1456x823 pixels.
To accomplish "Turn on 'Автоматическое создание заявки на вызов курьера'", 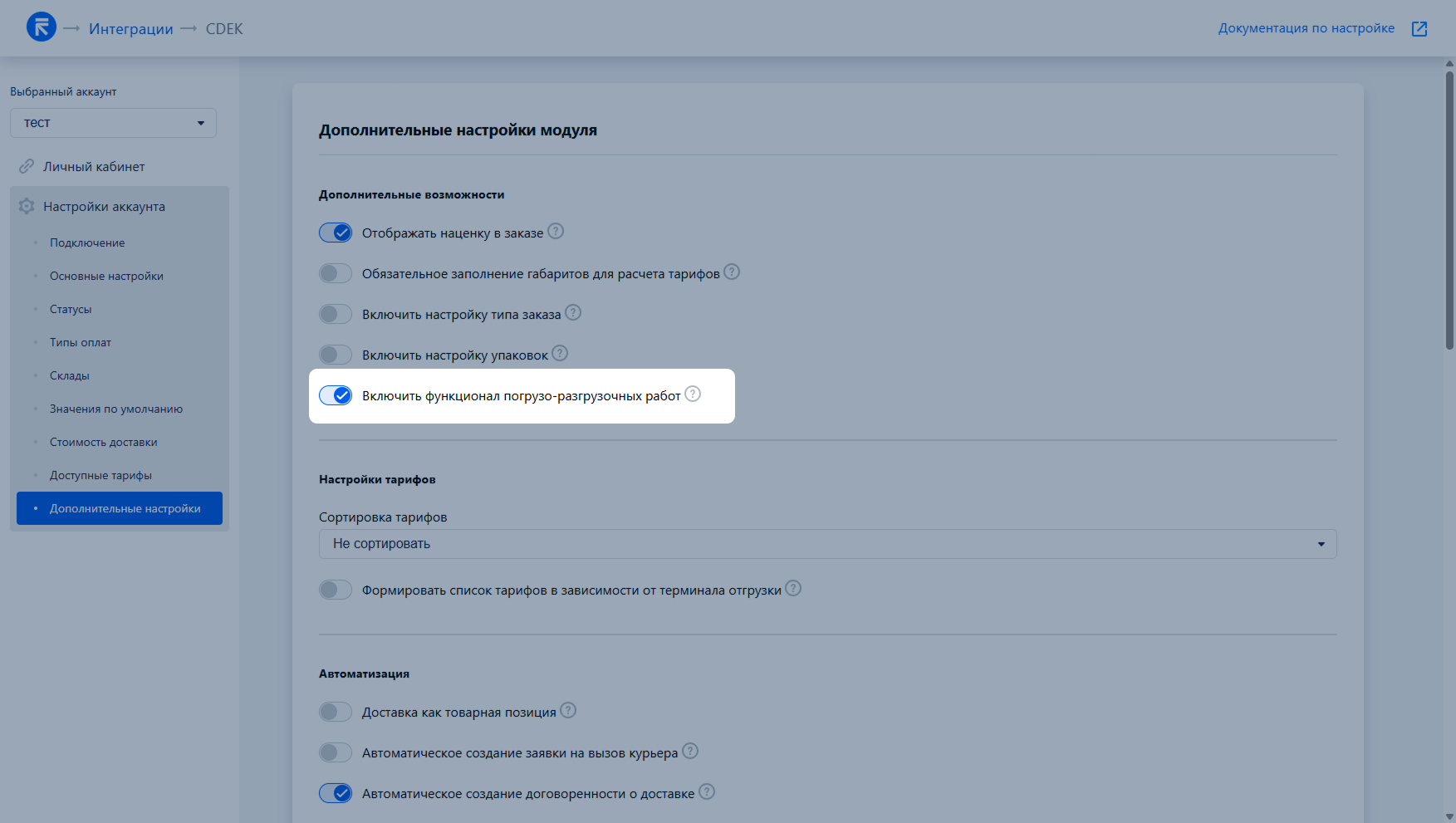I will (336, 752).
